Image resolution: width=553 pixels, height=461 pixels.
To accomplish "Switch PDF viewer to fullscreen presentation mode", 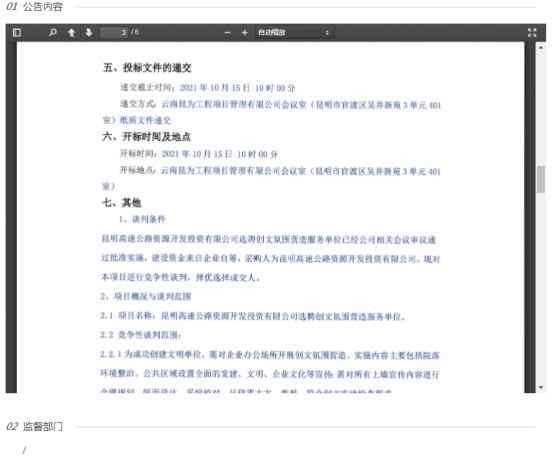I will coord(532,32).
